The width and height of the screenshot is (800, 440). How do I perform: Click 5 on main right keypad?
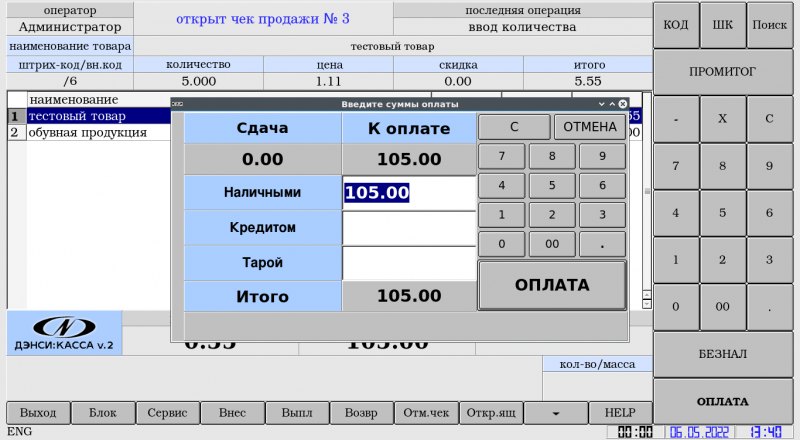(722, 213)
